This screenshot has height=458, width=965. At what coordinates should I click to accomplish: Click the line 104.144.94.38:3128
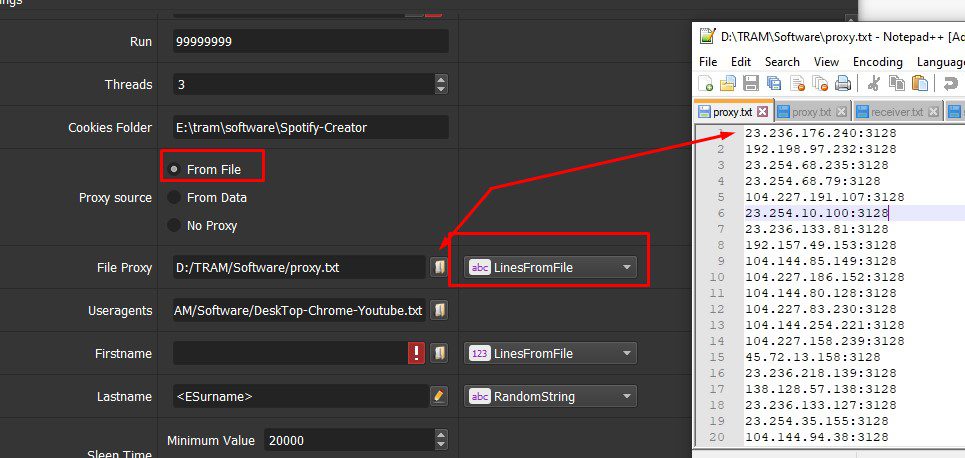pyautogui.click(x=817, y=437)
